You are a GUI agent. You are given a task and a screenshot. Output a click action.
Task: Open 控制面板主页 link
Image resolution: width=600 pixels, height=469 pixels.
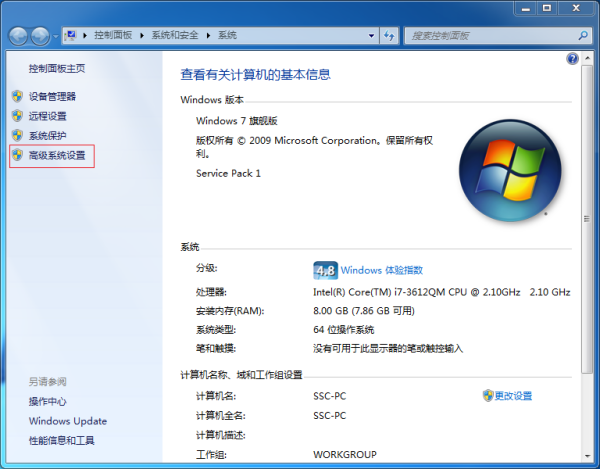[57, 68]
